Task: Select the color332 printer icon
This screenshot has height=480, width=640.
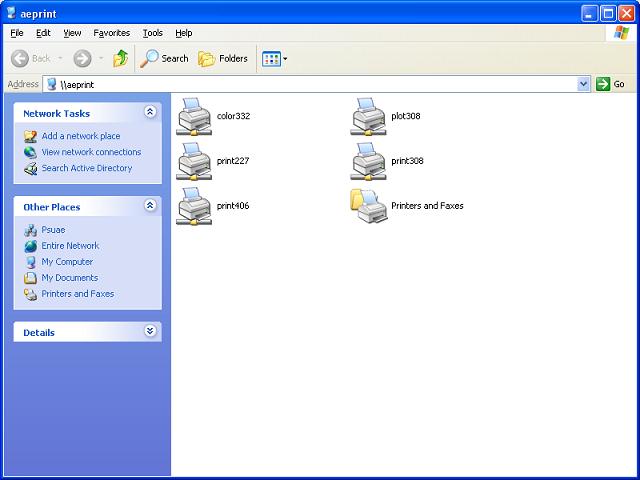Action: 194,116
